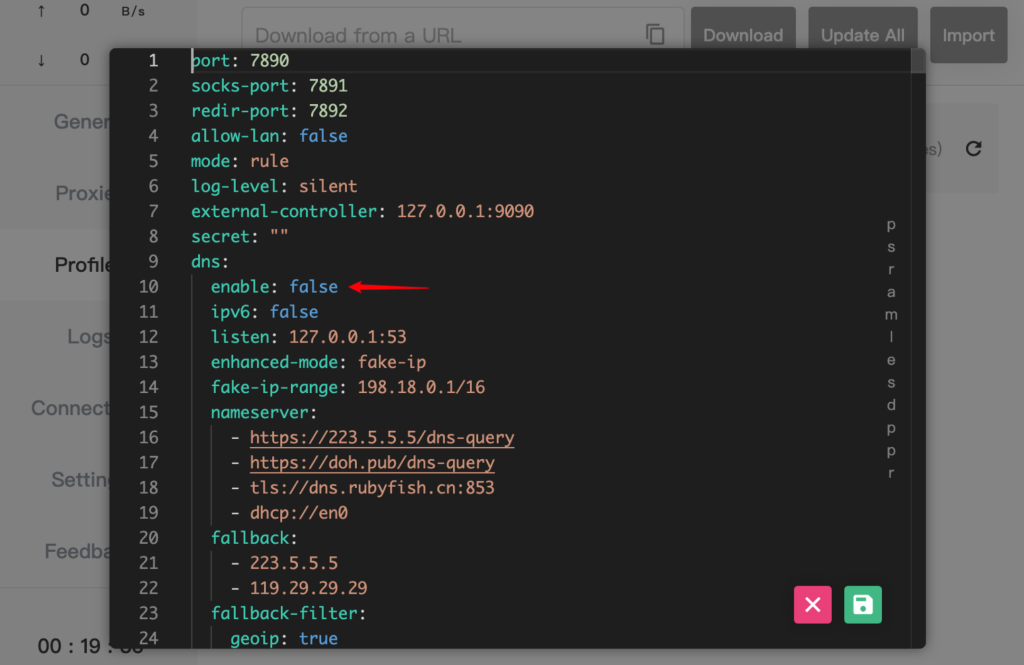Focus the Download from a URL field
The image size is (1024, 665).
[x=440, y=35]
